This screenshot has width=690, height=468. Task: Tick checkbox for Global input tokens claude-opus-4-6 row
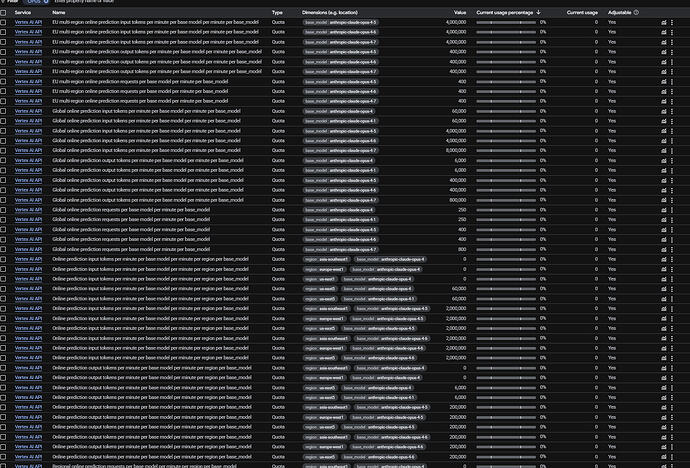coord(3,141)
